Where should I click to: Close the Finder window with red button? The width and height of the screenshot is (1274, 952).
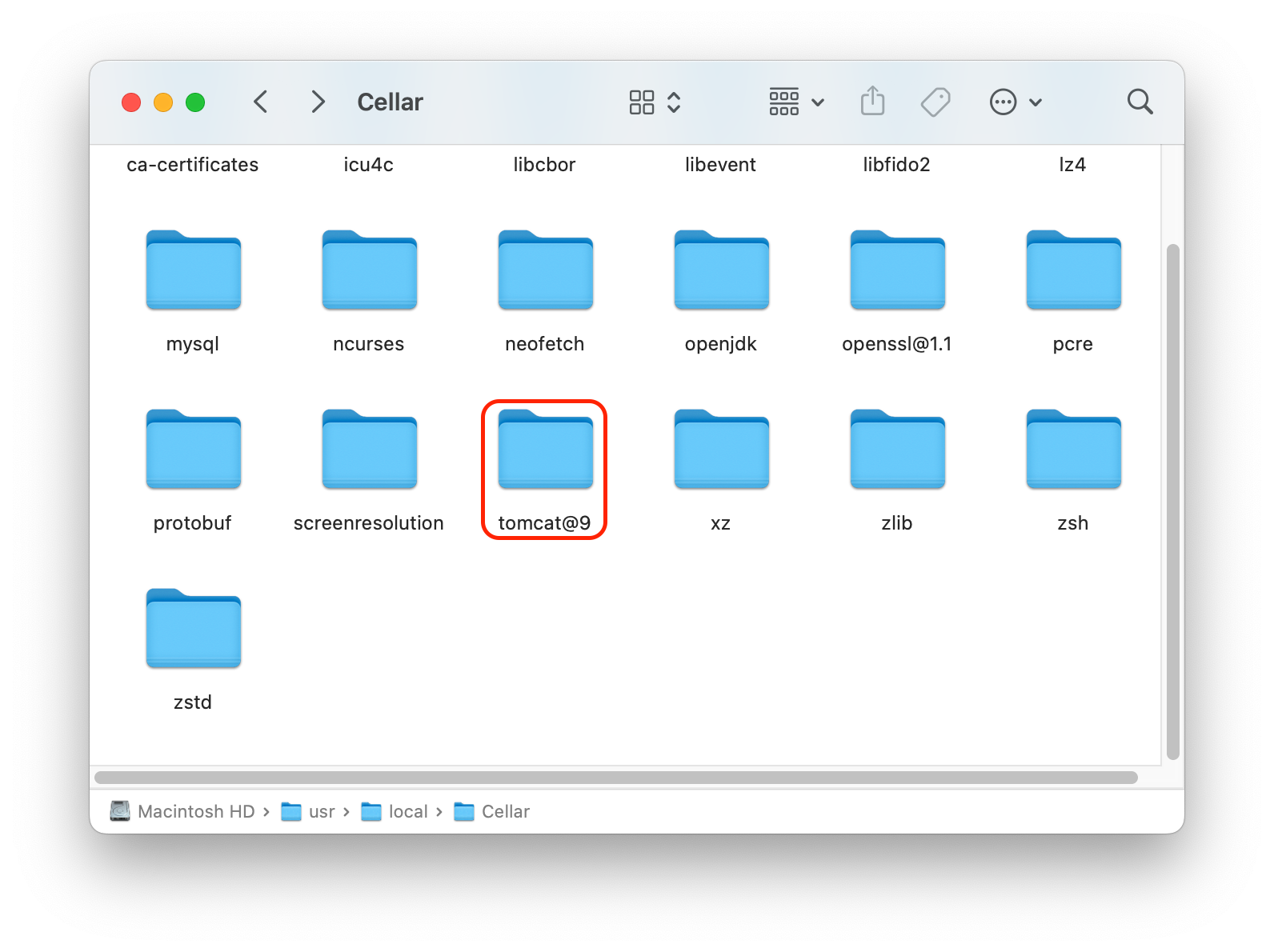tap(131, 102)
